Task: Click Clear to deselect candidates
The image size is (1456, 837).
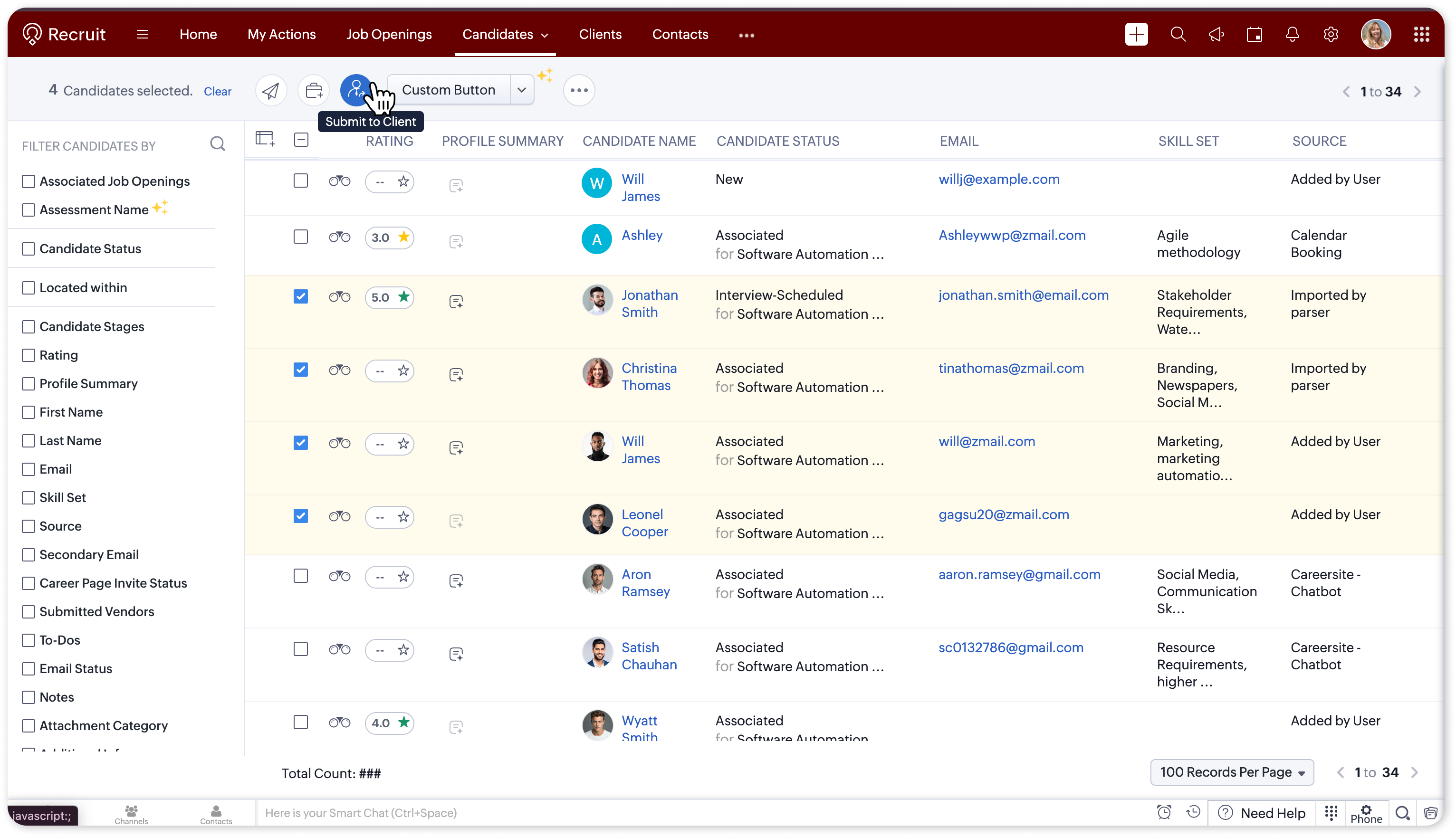Action: 217,91
